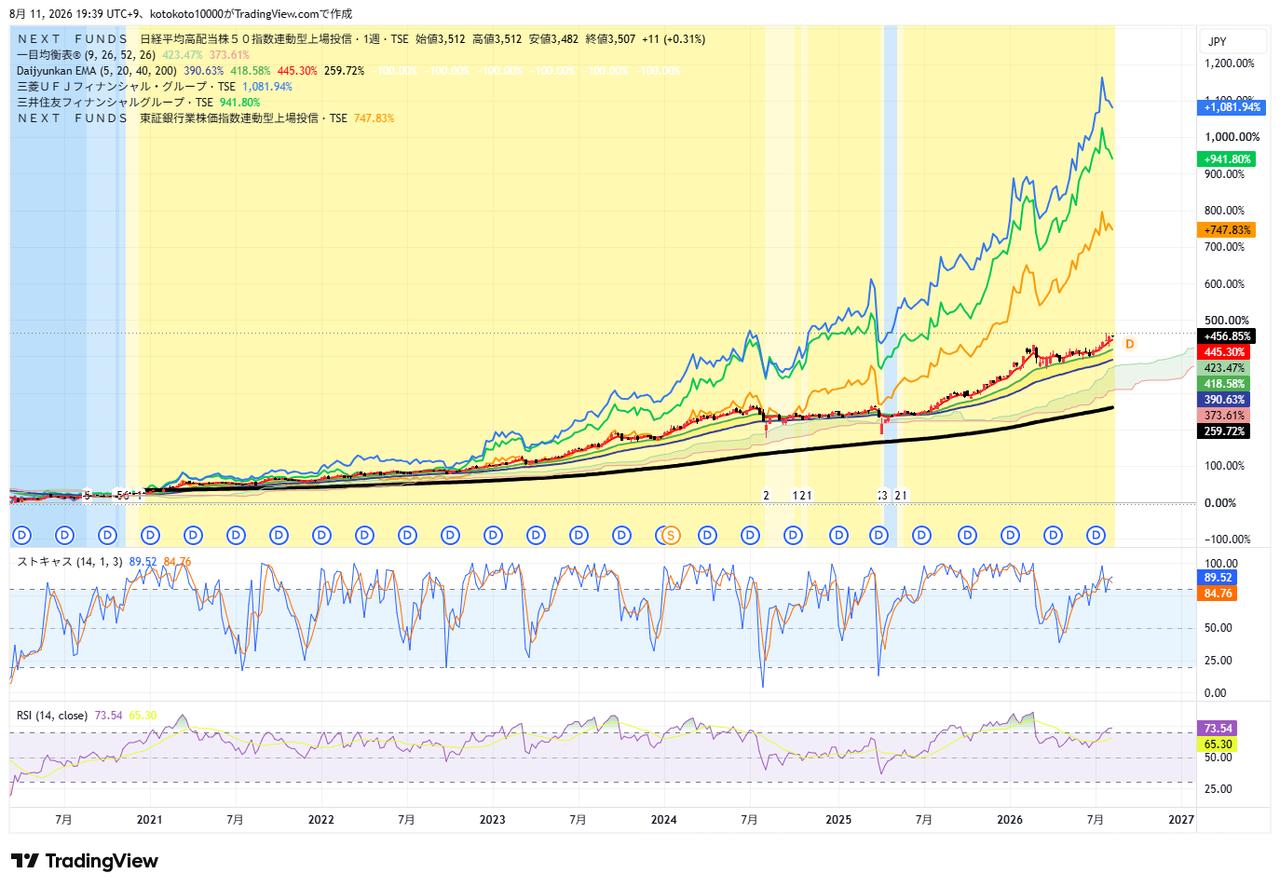Click the yellow 65.30 RSI scale label
The height and width of the screenshot is (889, 1280).
pyautogui.click(x=1218, y=744)
